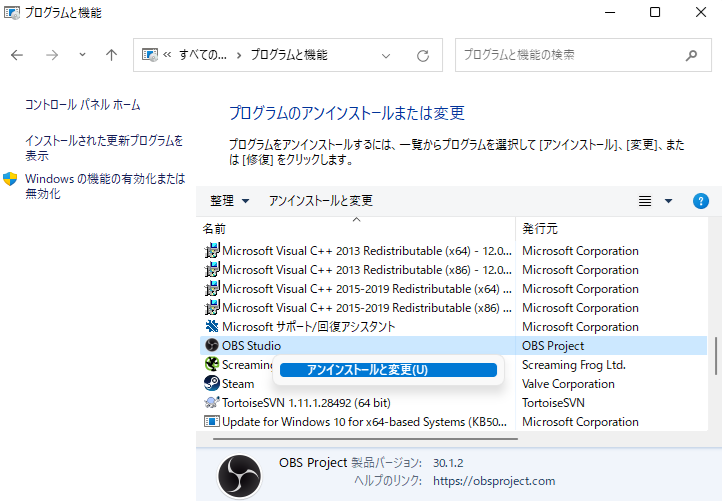This screenshot has height=501, width=722.
Task: Click the large OBS logo in the details pane
Action: (x=239, y=477)
